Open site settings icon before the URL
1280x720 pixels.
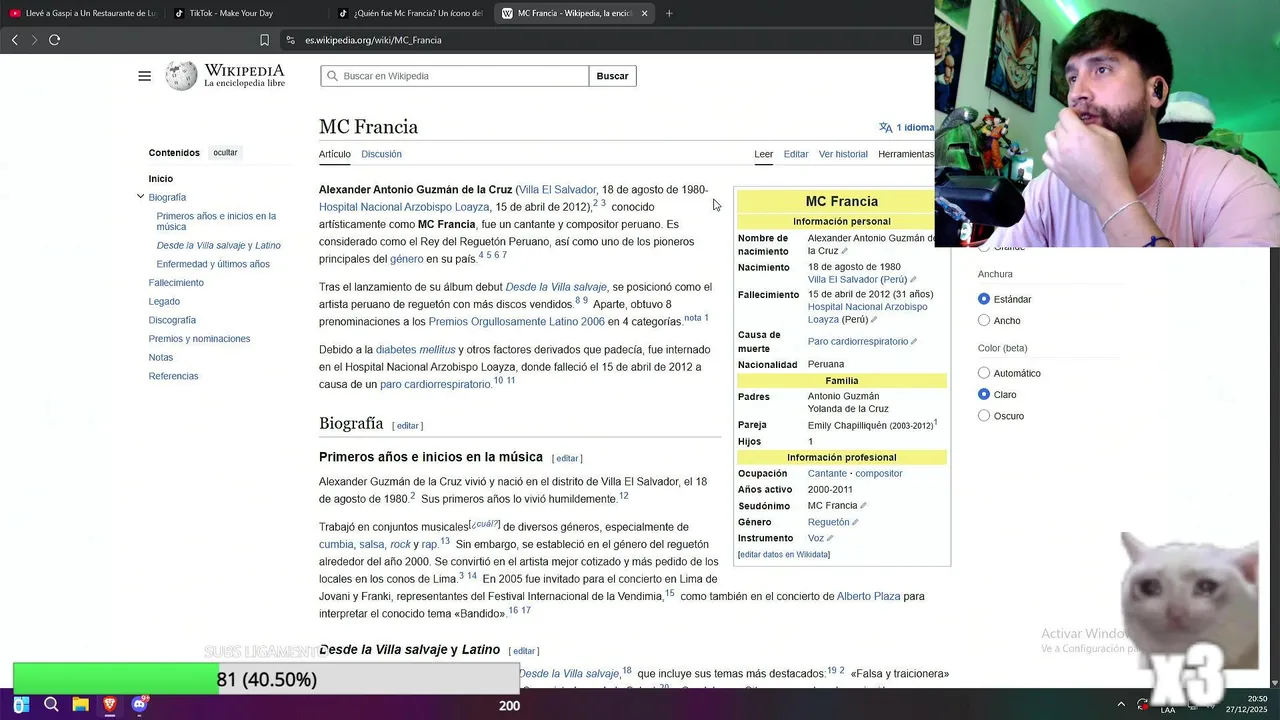tap(290, 40)
